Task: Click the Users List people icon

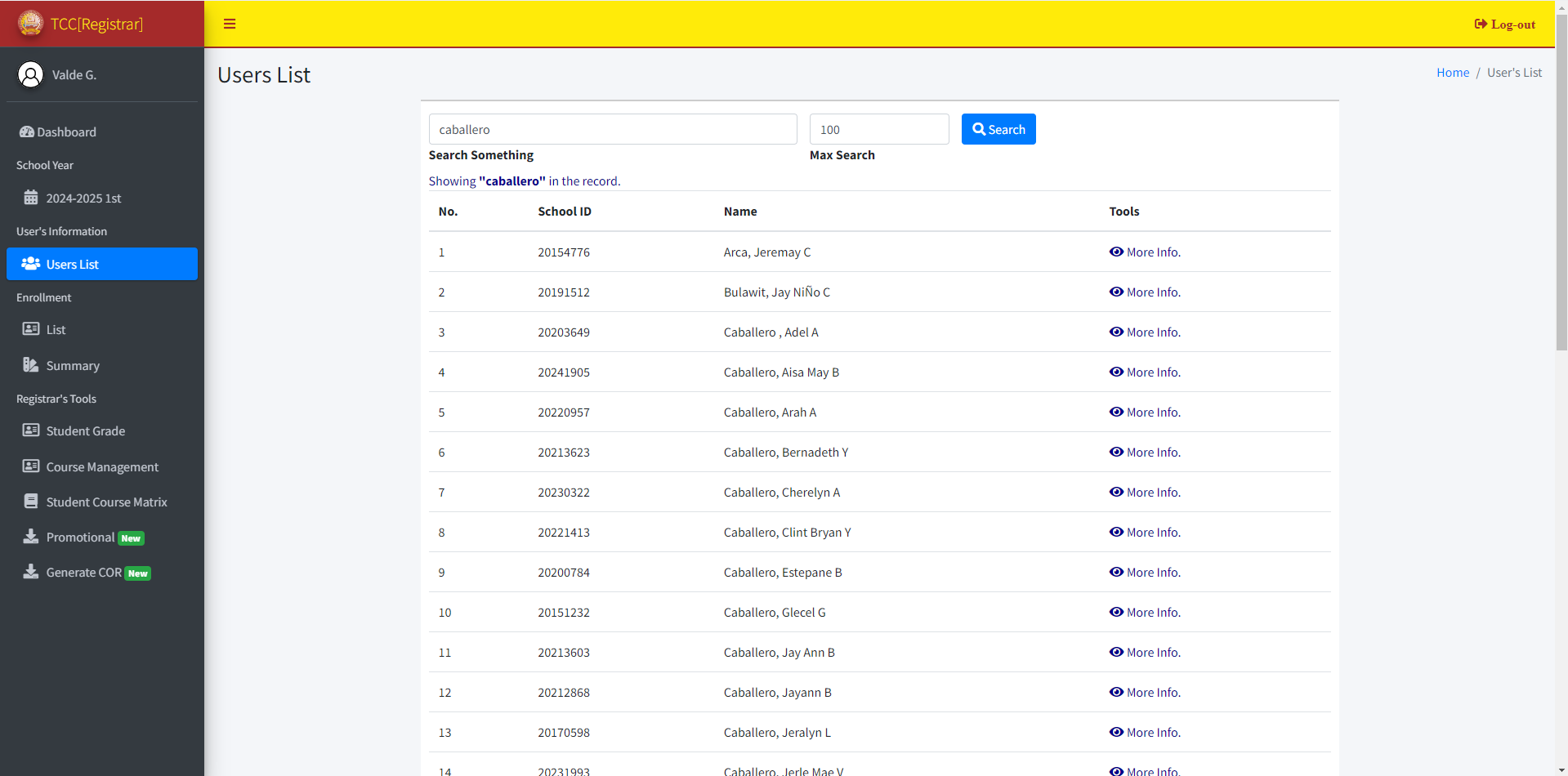Action: pyautogui.click(x=31, y=264)
